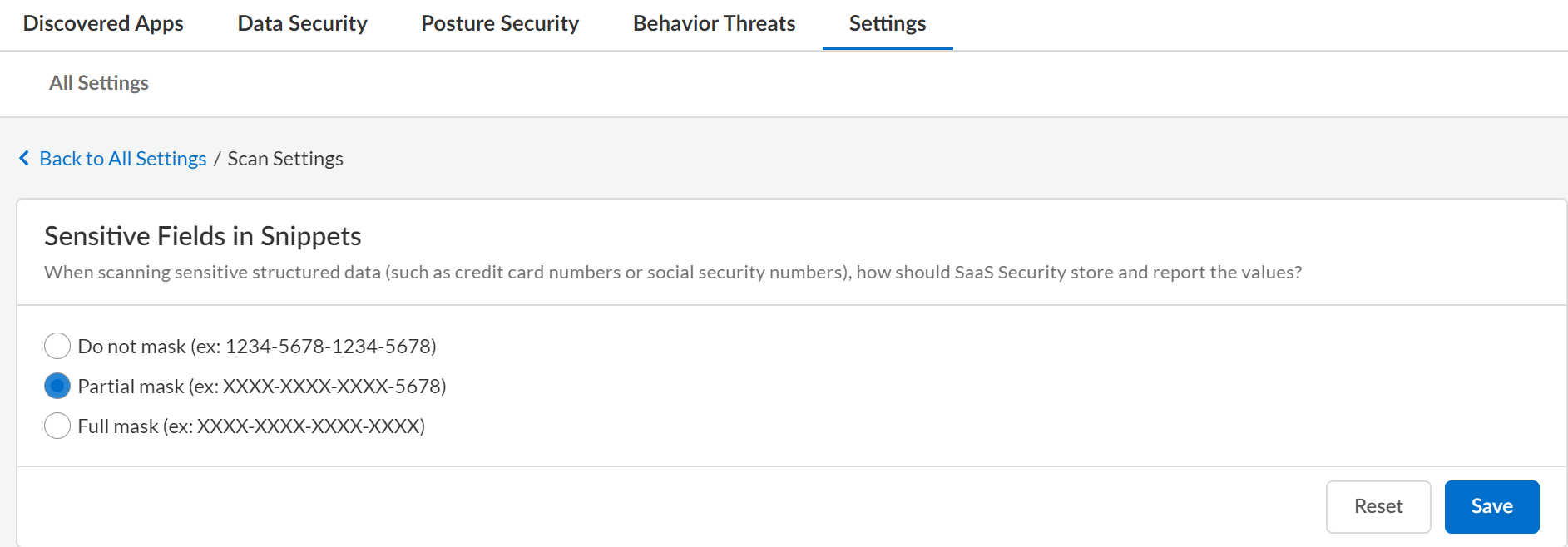Click the All Settings sub-tab
The height and width of the screenshot is (547, 1568).
[99, 83]
